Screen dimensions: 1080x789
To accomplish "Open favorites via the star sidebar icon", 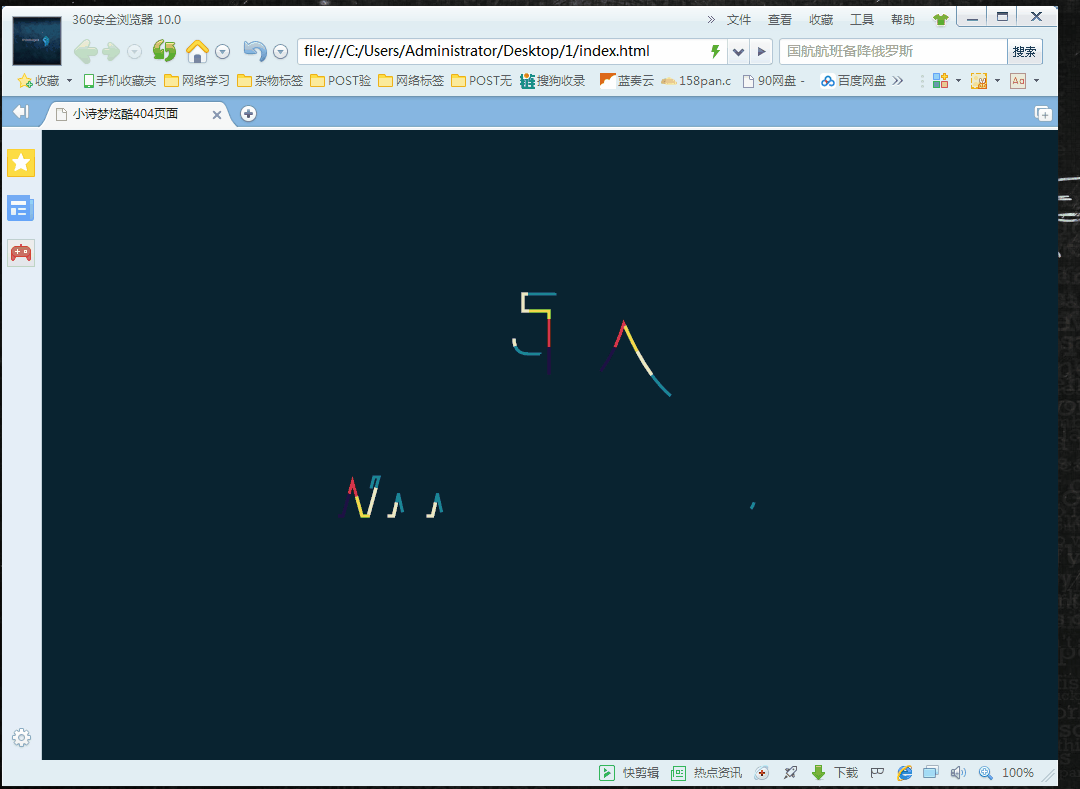I will coord(21,162).
